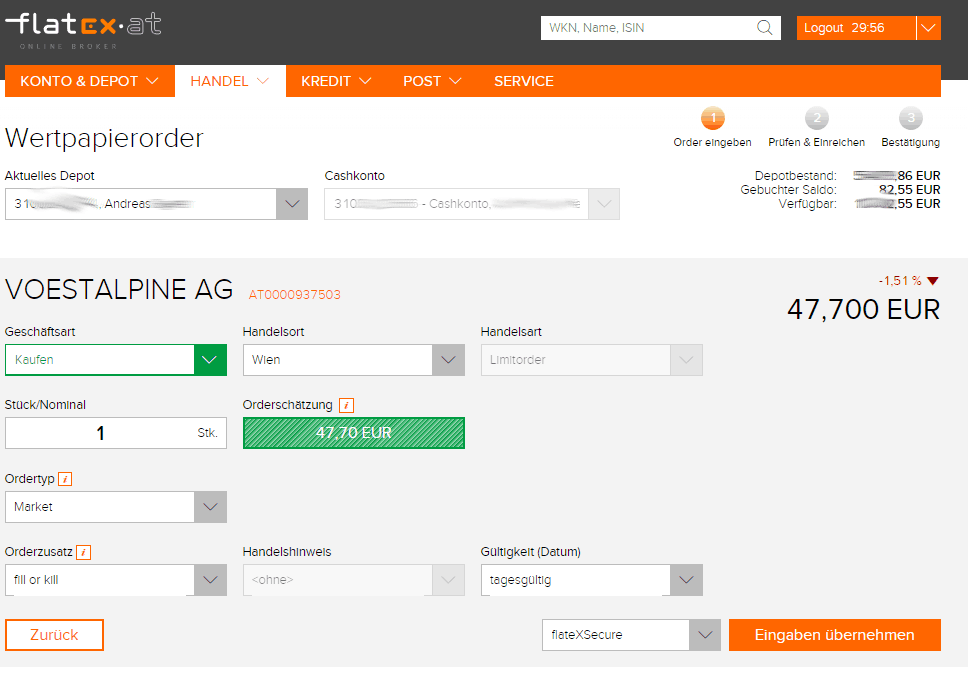968x684 pixels.
Task: Open the KONTO & DEPOT menu
Action: click(90, 81)
